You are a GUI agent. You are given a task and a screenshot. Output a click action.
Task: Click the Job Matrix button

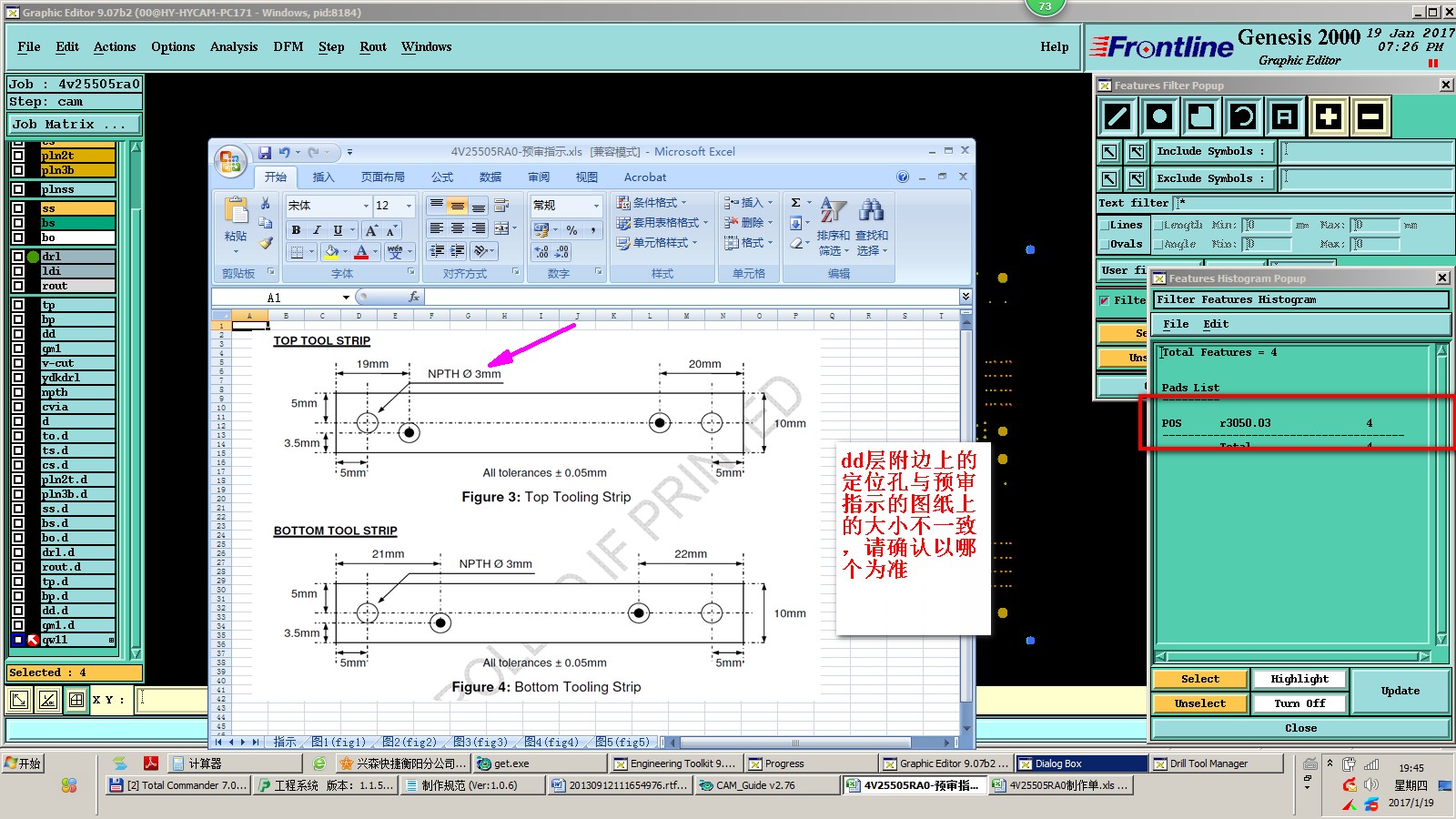click(x=76, y=124)
